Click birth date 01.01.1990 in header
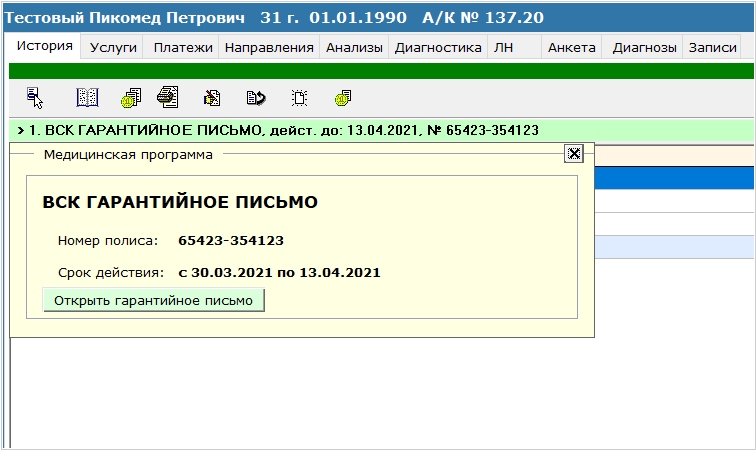This screenshot has height=450, width=756. [x=358, y=17]
